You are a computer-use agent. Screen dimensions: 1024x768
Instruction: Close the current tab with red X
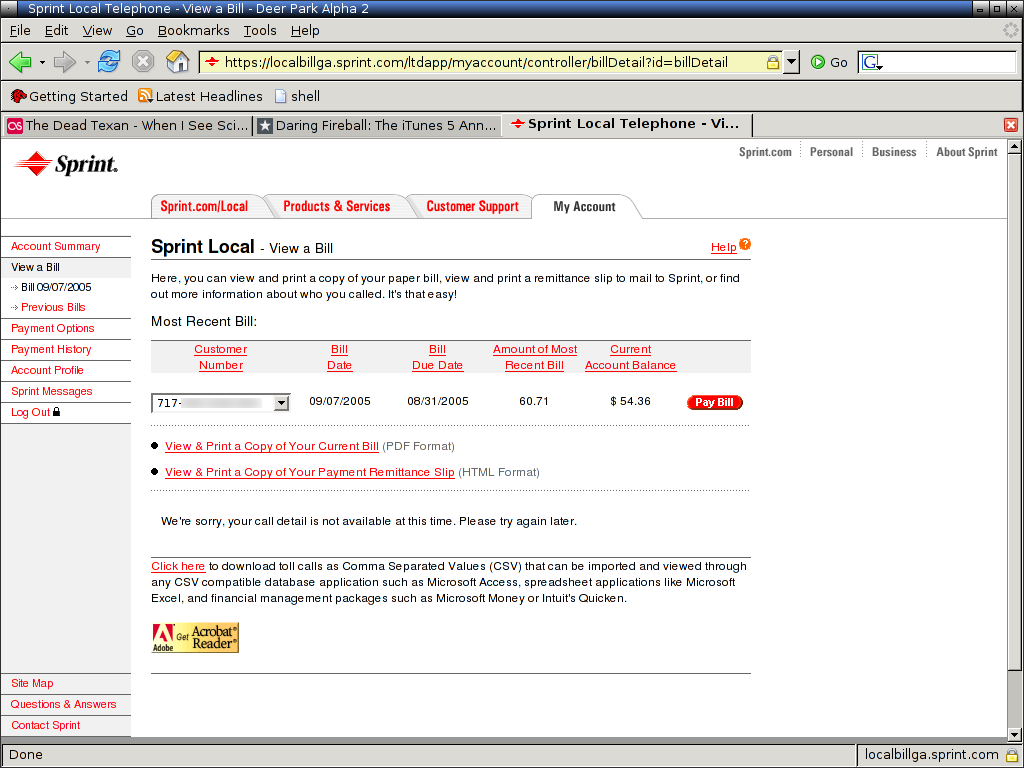pos(1010,125)
